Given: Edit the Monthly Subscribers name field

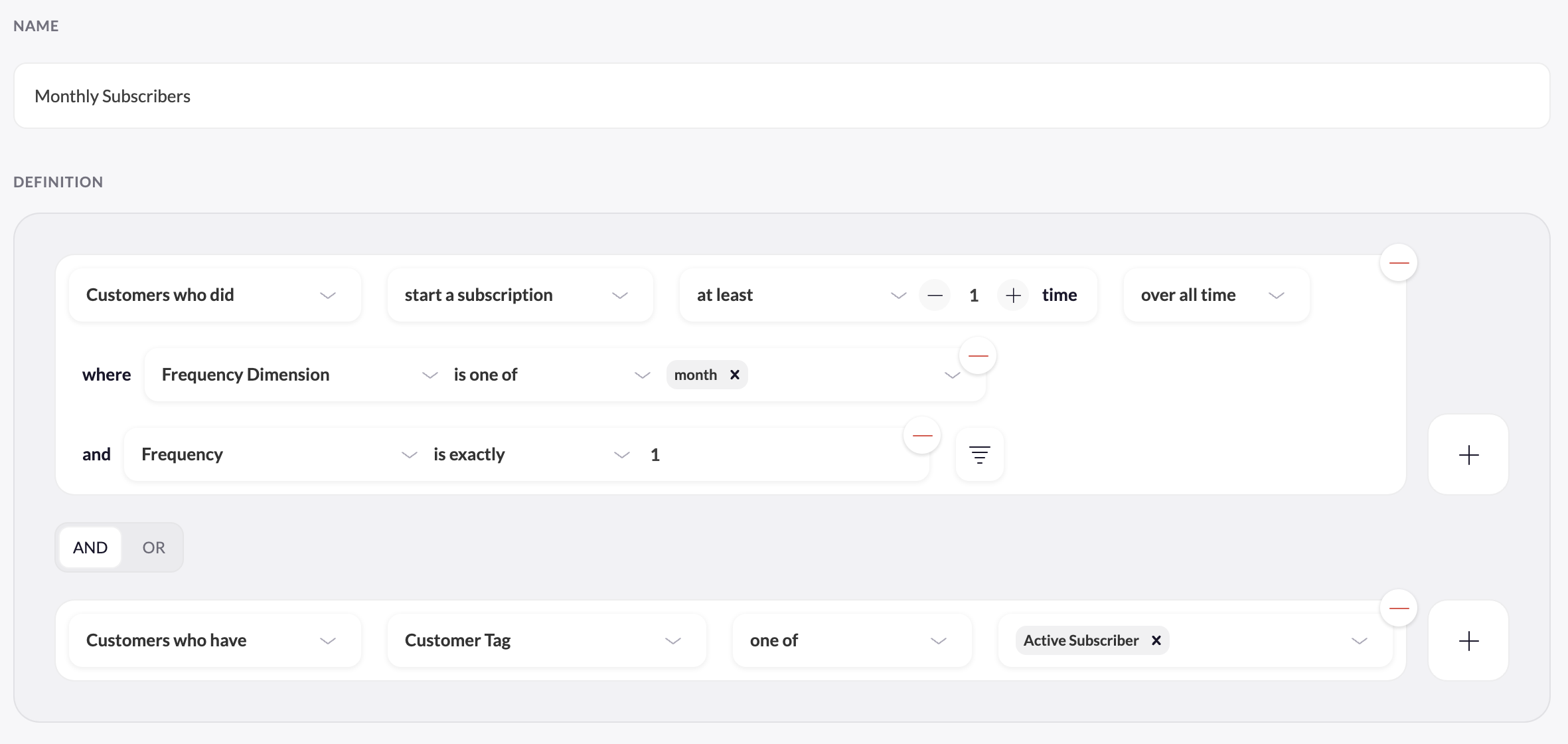Looking at the screenshot, I should click(x=781, y=96).
